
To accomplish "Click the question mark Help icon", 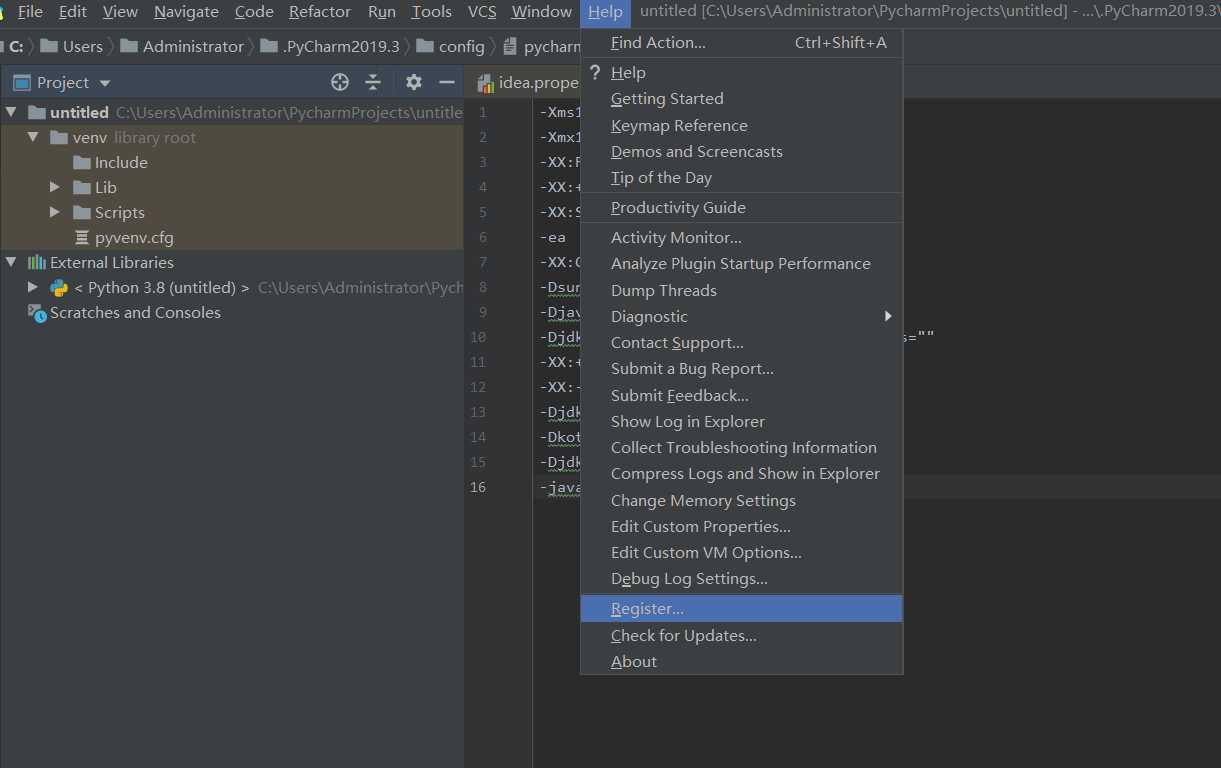I will [595, 72].
